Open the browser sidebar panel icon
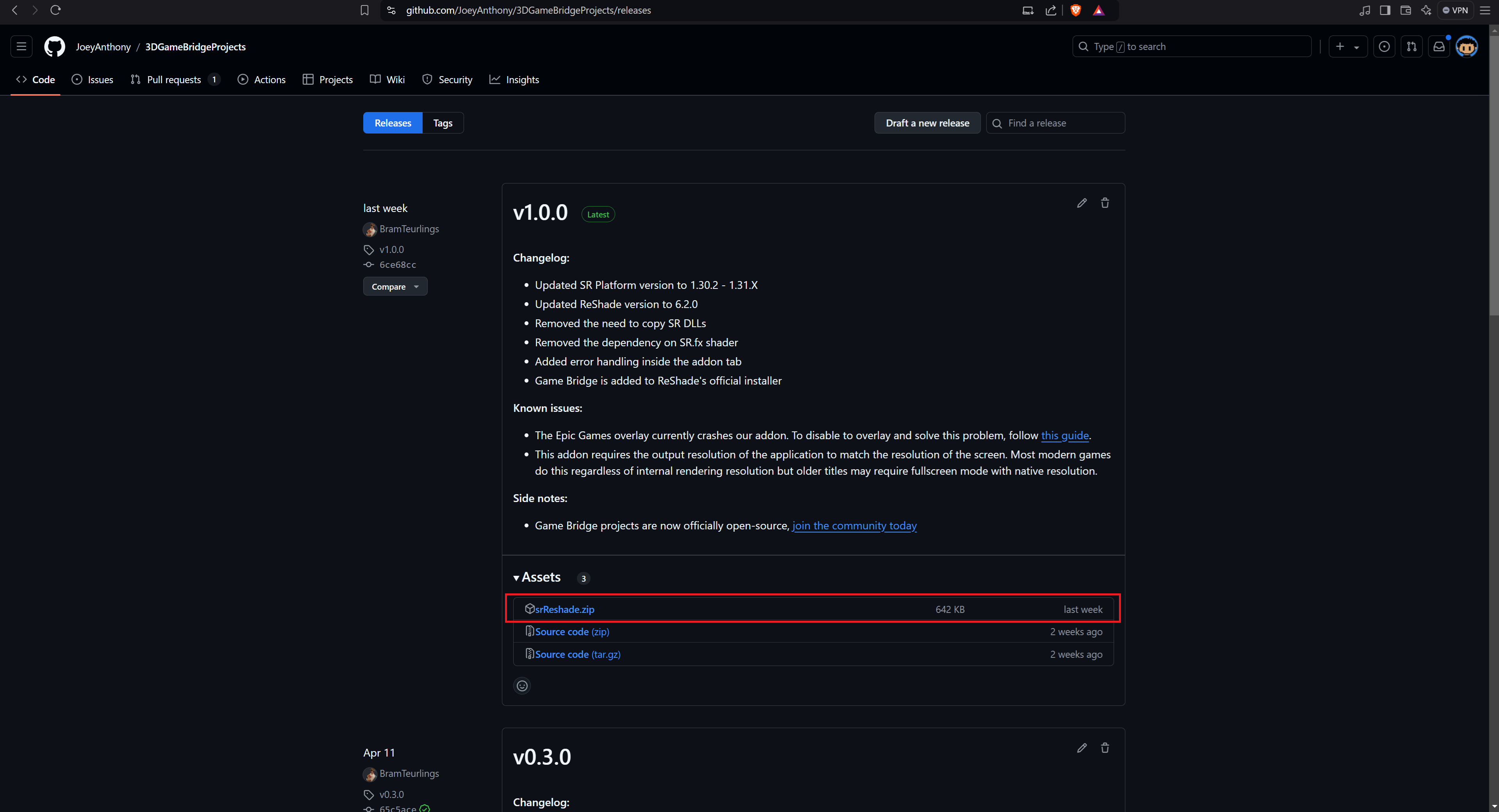 pyautogui.click(x=1385, y=10)
